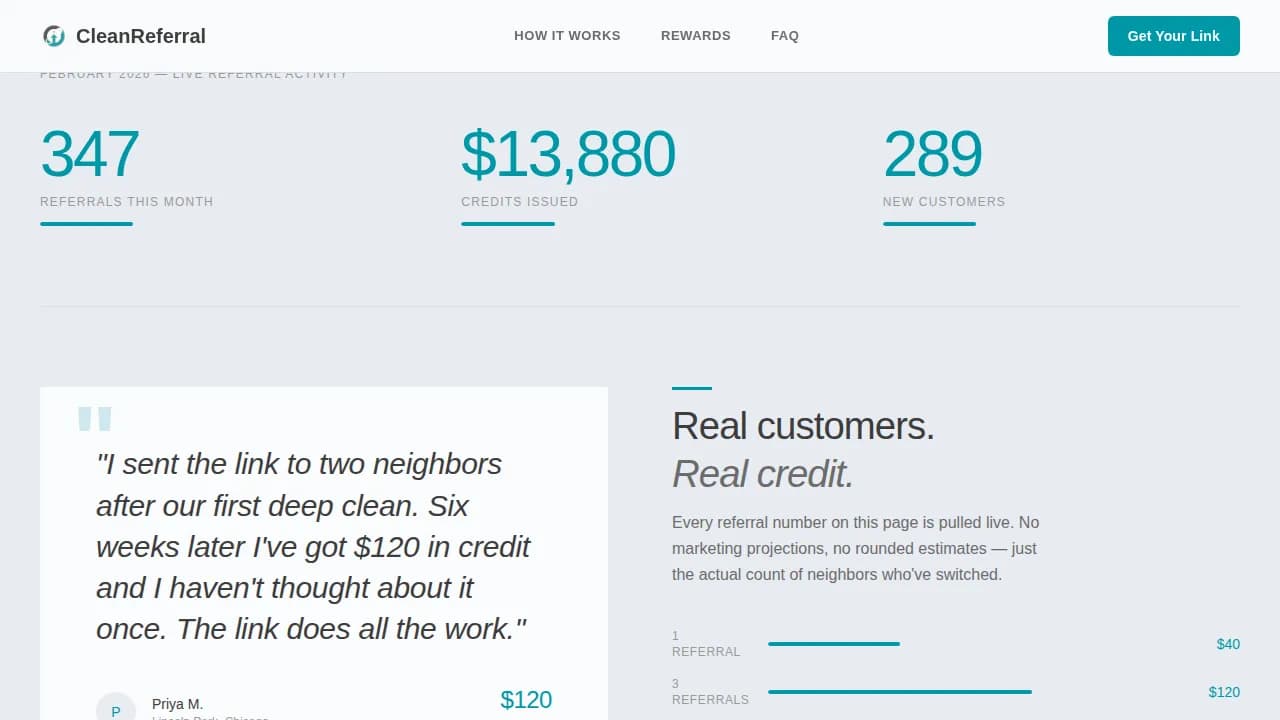The height and width of the screenshot is (720, 1280).
Task: Select the 1 REFERRAL tier row
Action: pyautogui.click(x=706, y=643)
